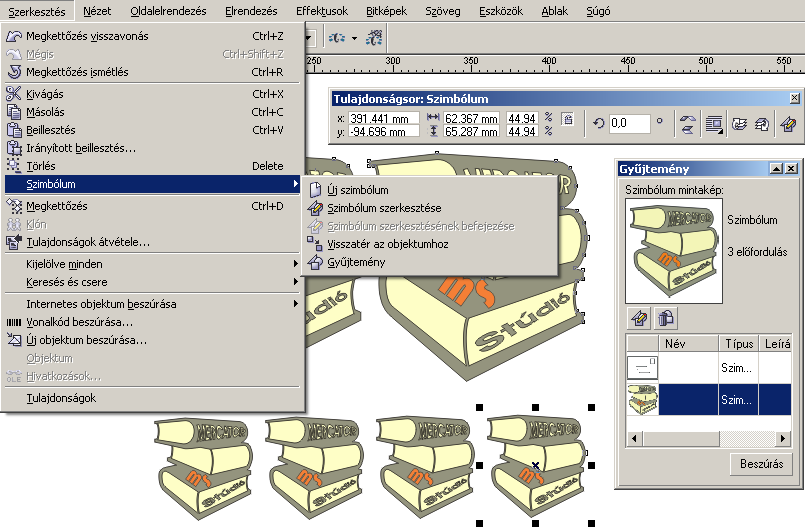
Task: Click the rotation angle field
Action: tap(629, 123)
